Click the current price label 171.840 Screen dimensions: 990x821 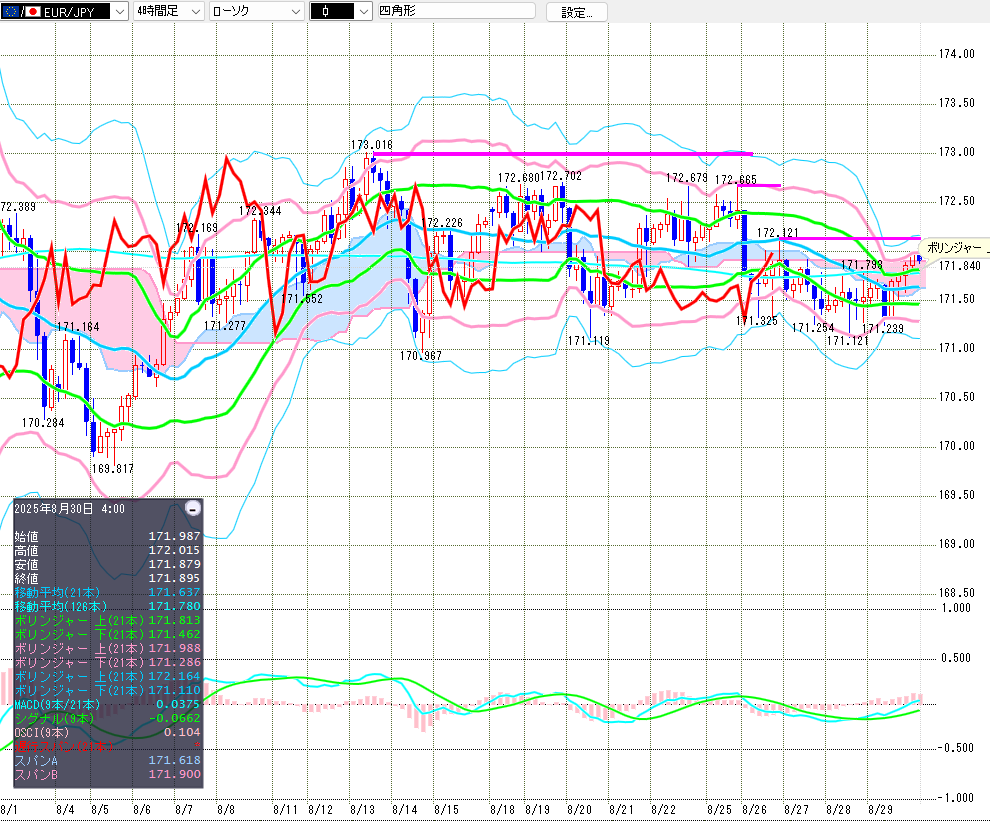(960, 266)
